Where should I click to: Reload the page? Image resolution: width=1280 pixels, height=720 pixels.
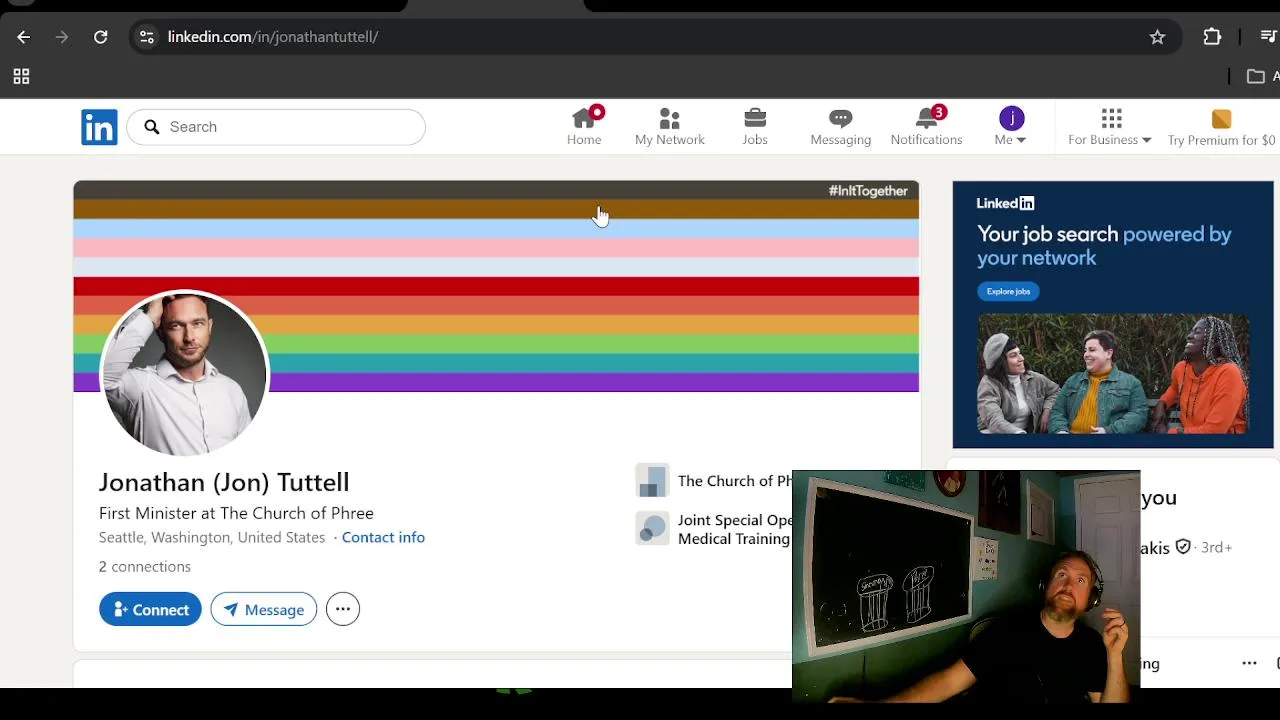[100, 37]
